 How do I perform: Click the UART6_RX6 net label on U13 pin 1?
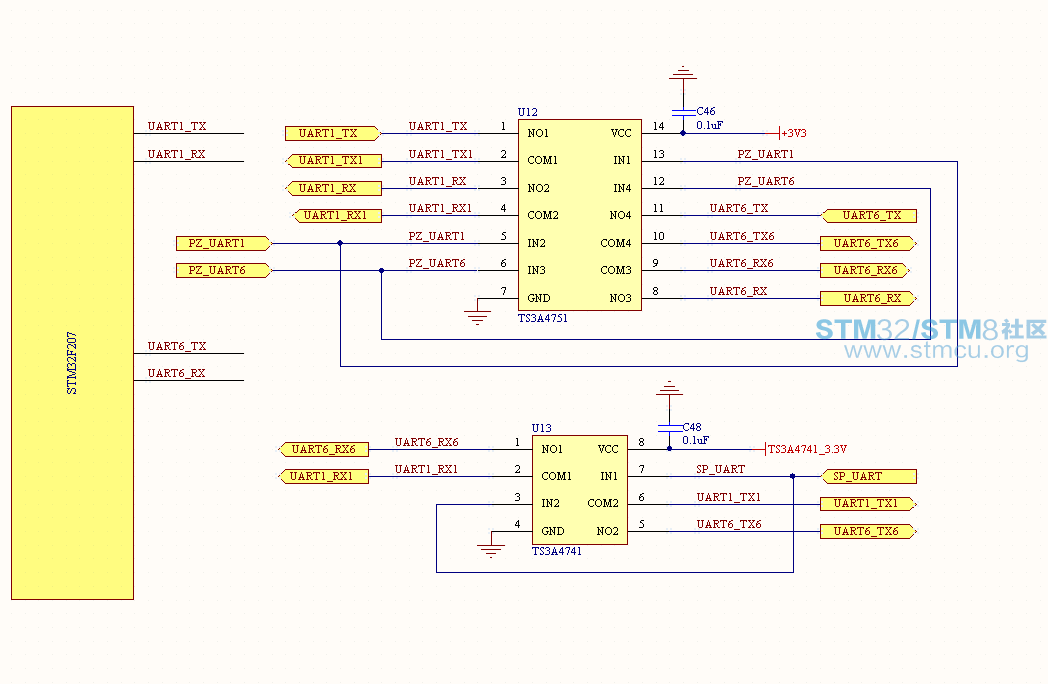426,442
